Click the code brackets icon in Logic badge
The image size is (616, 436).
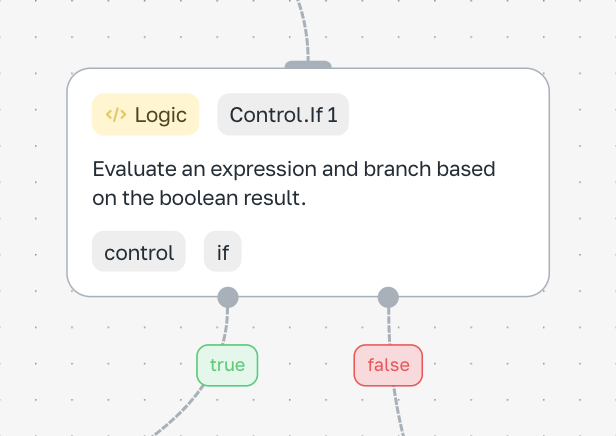tap(116, 115)
